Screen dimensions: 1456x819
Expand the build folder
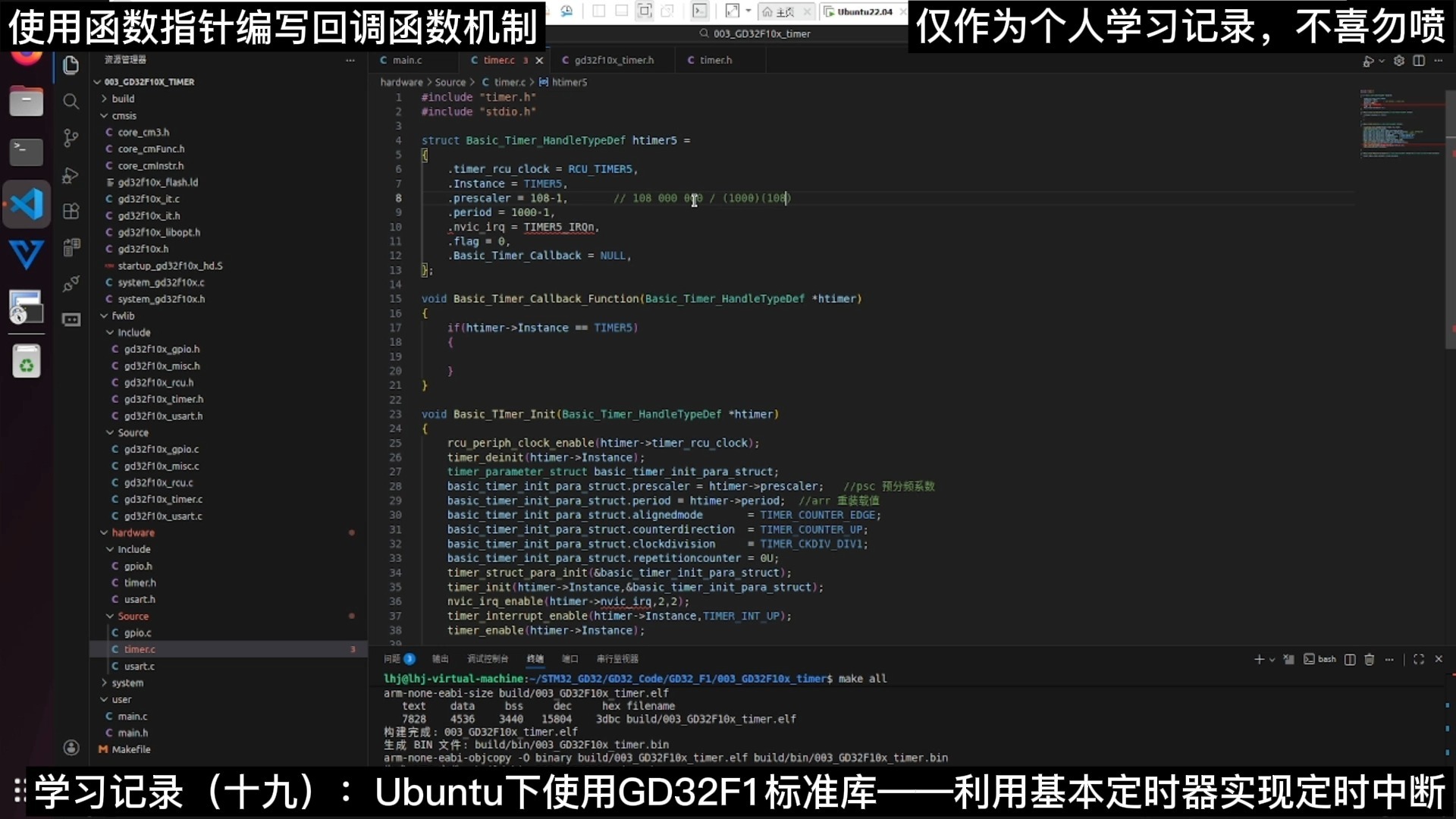pyautogui.click(x=122, y=99)
